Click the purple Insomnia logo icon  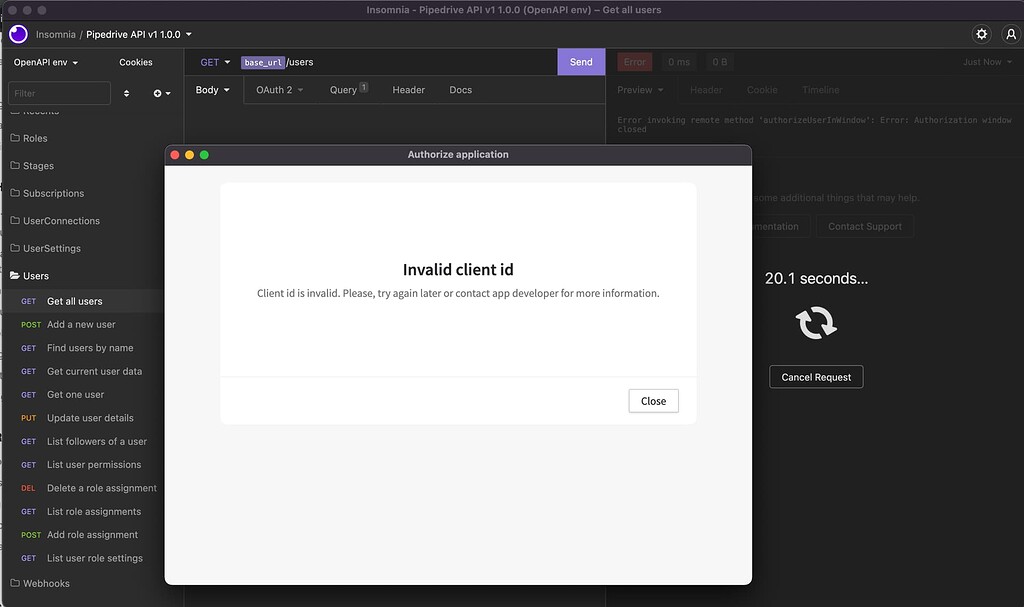tap(16, 33)
